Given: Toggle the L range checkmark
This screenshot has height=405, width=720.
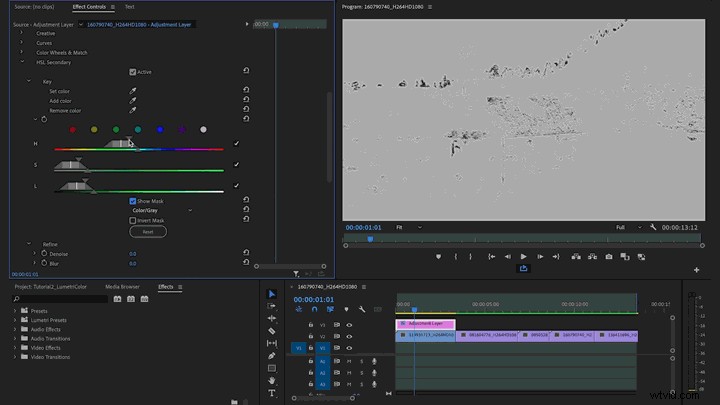Looking at the screenshot, I should [x=236, y=186].
